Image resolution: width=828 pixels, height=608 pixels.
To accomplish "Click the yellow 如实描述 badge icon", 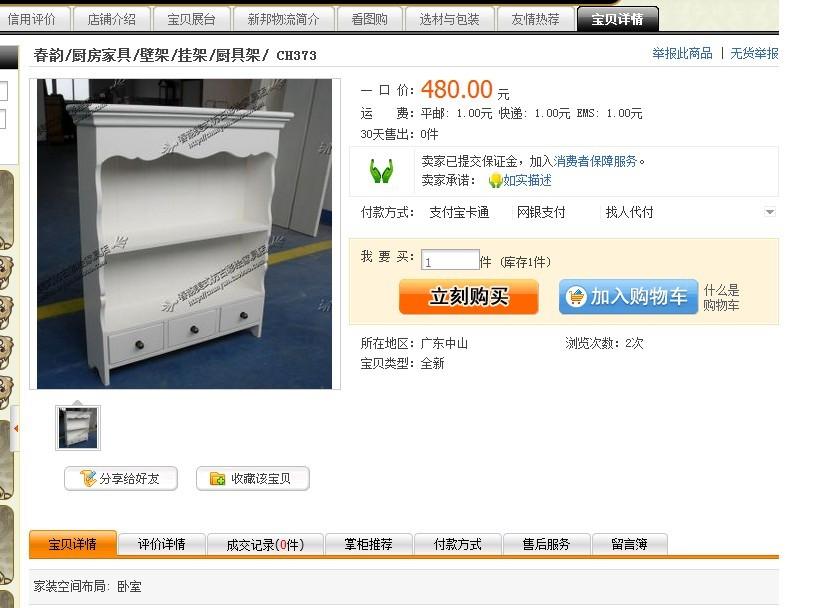I will coord(495,181).
